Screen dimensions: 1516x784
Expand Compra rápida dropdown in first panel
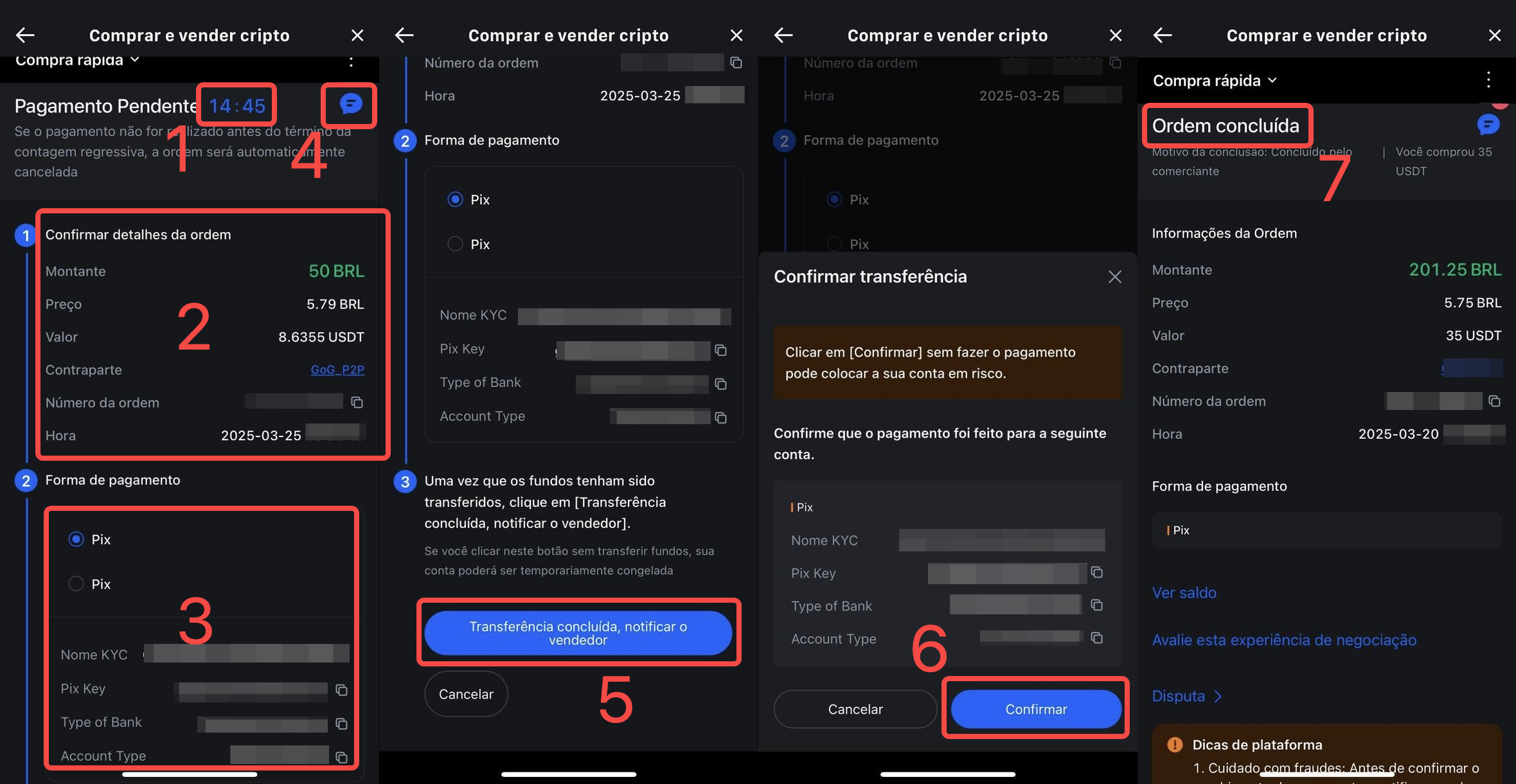pyautogui.click(x=76, y=60)
